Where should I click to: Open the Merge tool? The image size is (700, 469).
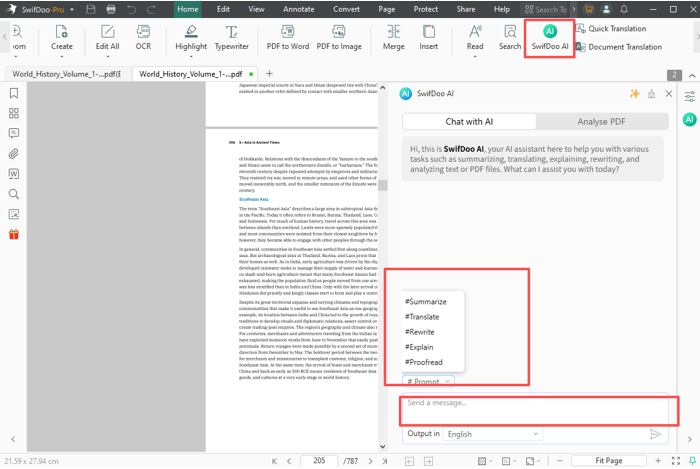393,38
